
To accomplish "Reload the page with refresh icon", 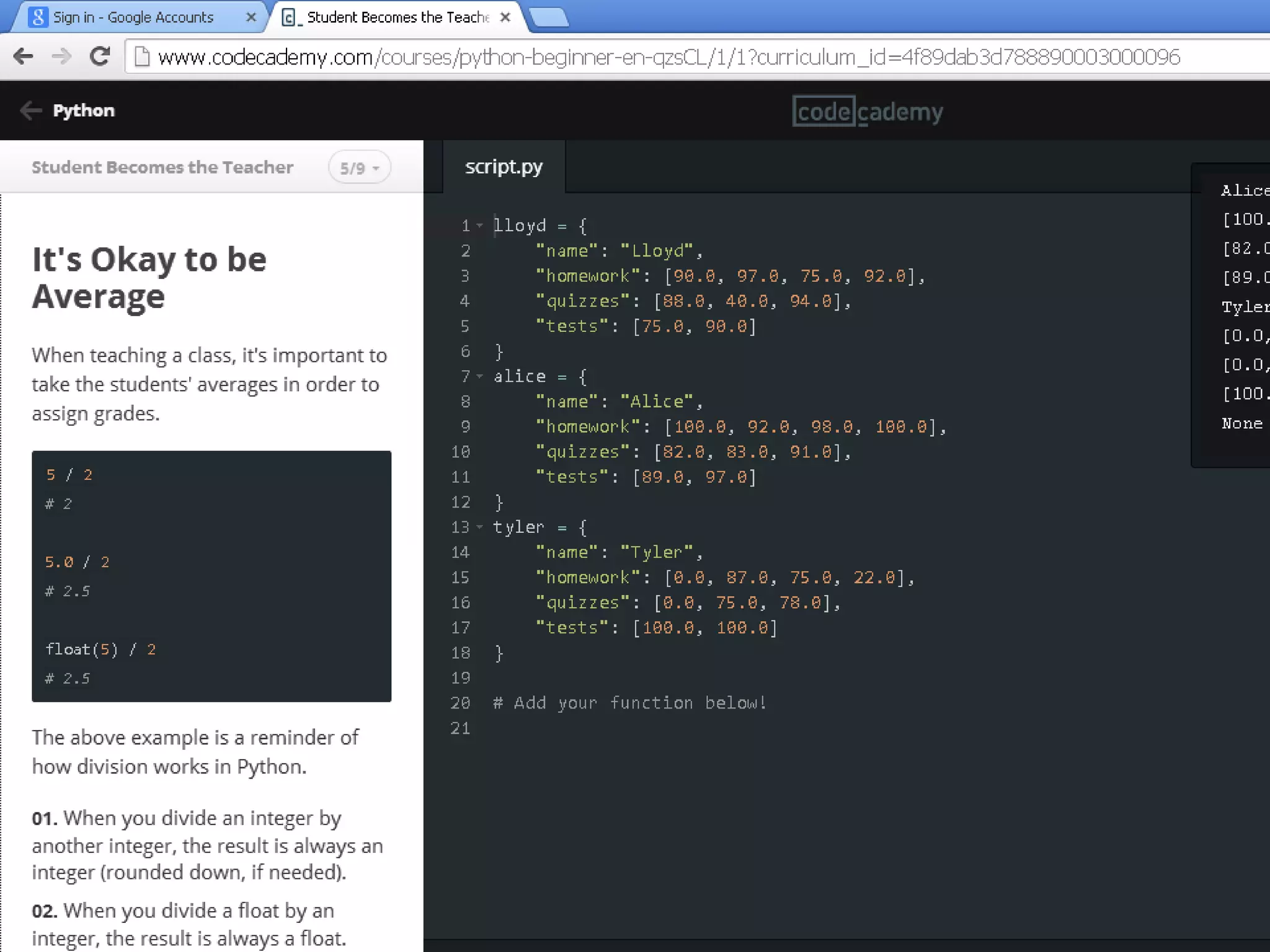I will (x=99, y=56).
